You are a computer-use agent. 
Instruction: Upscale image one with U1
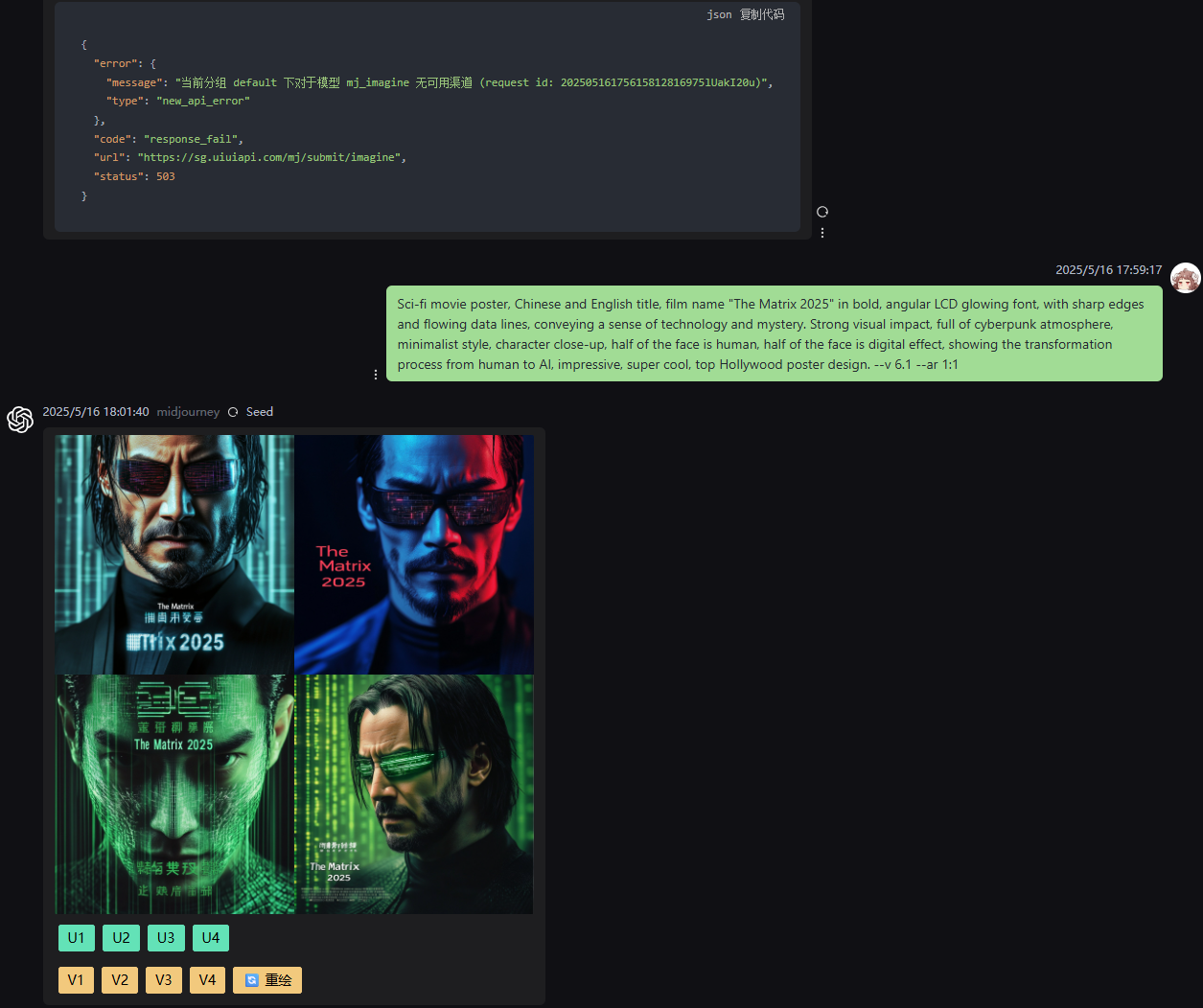coord(77,938)
